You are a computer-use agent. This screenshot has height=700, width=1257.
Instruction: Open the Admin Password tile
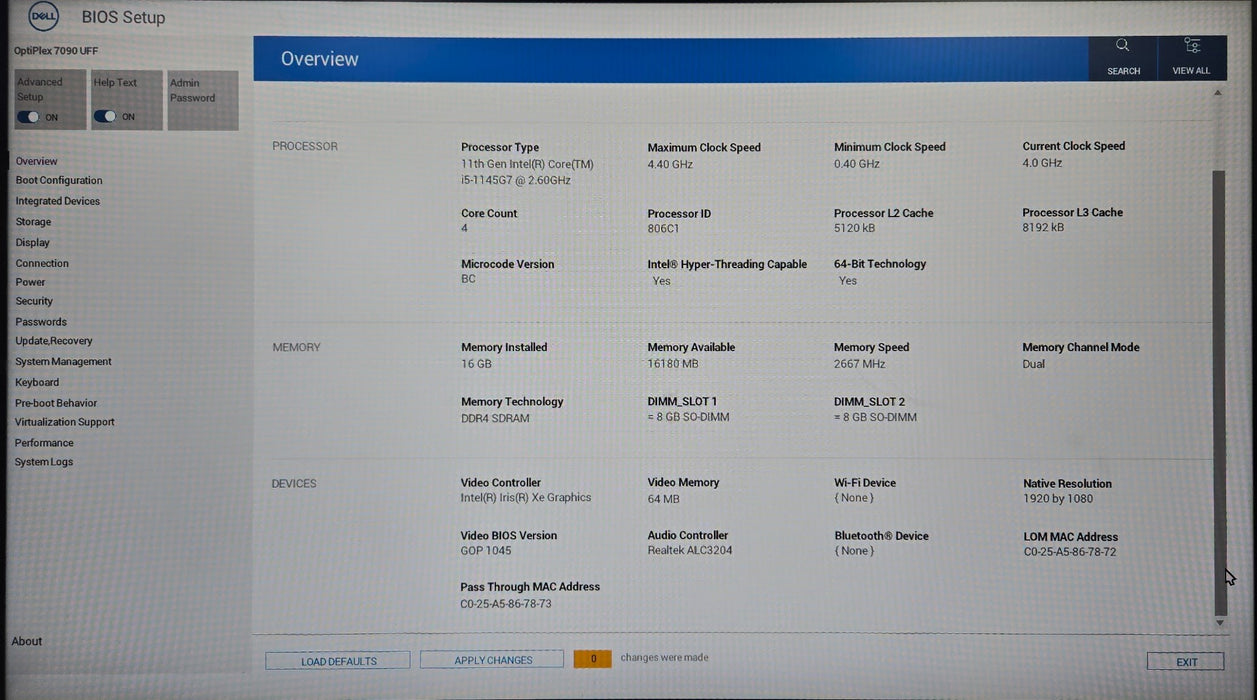203,100
